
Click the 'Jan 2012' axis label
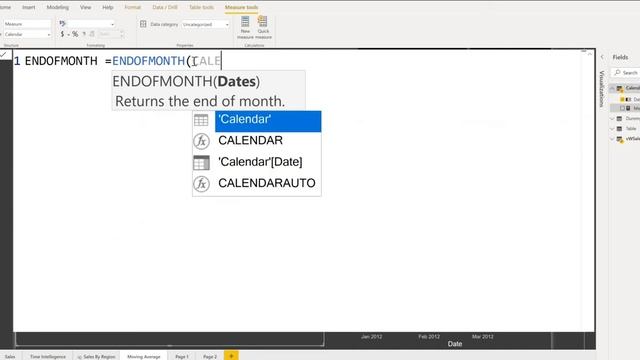371,337
